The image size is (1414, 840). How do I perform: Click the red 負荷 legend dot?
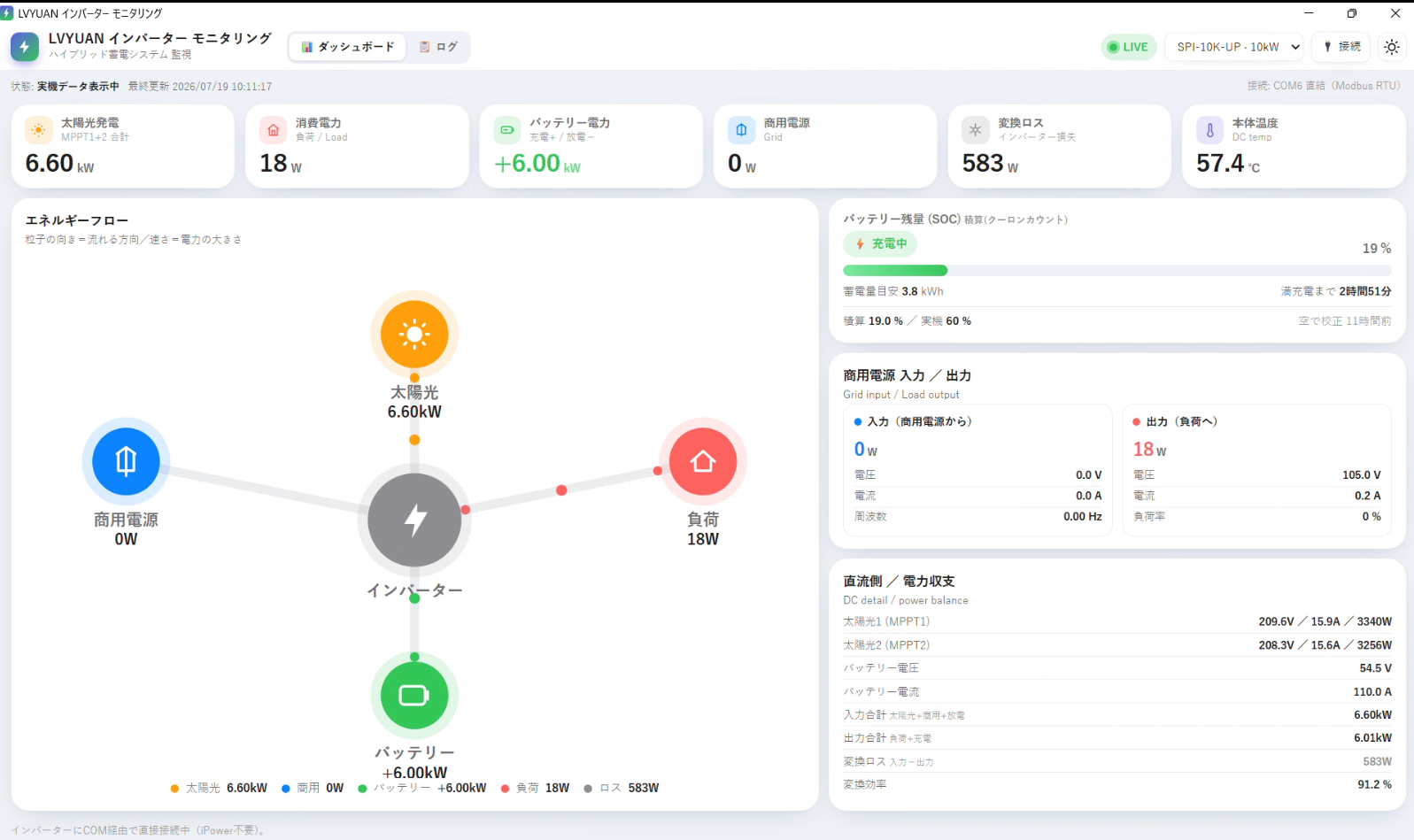tap(505, 789)
